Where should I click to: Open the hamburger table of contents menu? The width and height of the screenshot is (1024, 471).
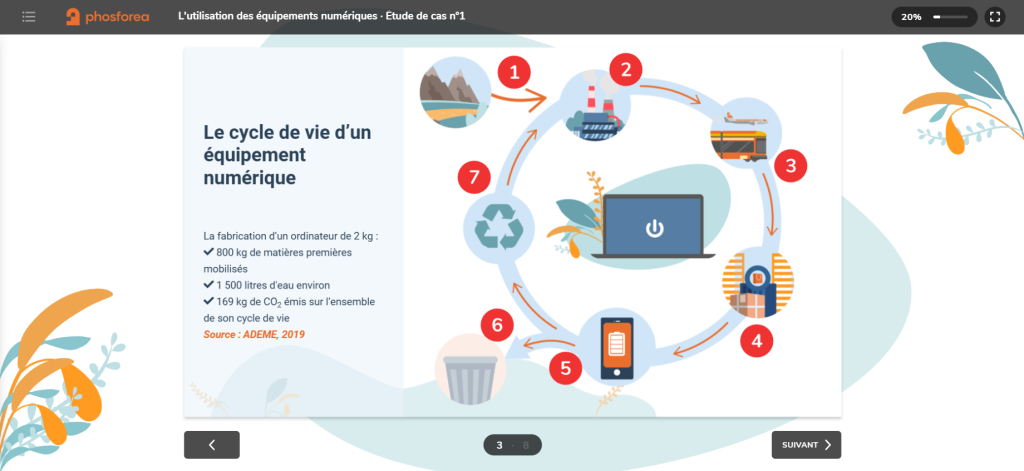click(29, 17)
